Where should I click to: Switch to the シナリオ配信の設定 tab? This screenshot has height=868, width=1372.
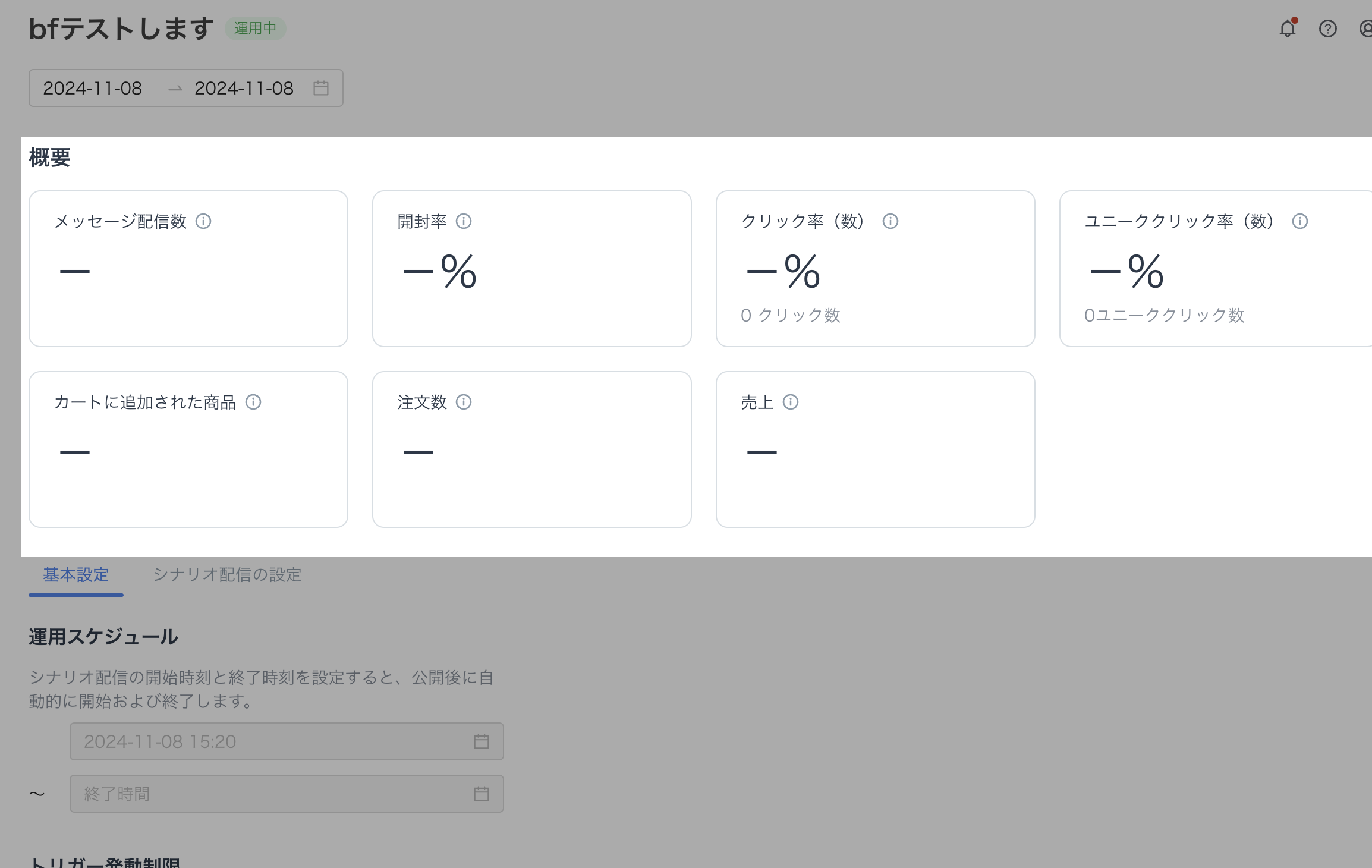(227, 574)
